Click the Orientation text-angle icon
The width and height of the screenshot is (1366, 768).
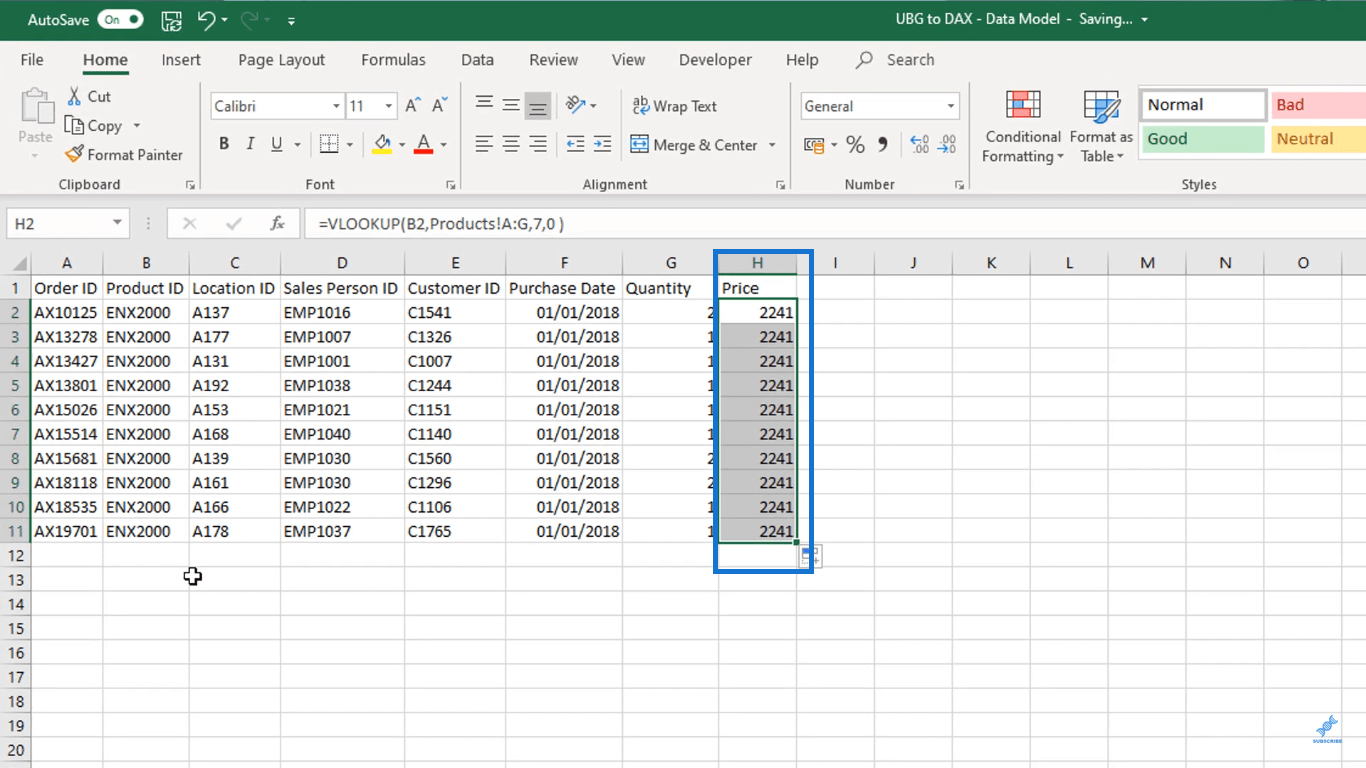(x=575, y=105)
